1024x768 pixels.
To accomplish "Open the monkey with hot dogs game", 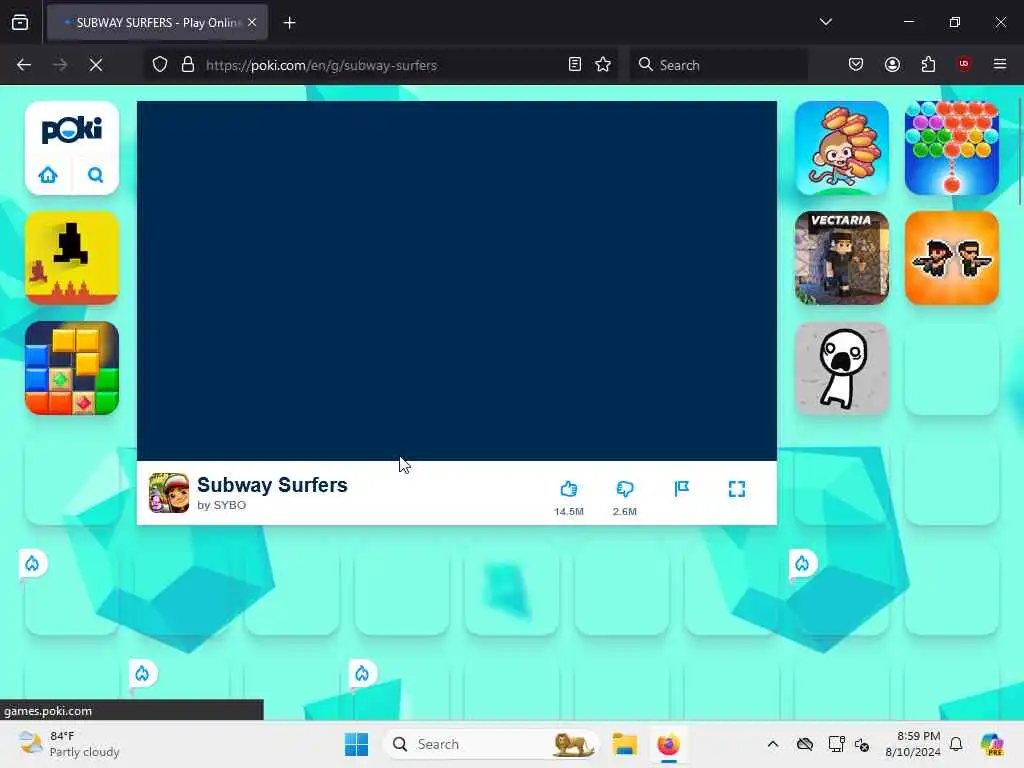I will [x=842, y=148].
